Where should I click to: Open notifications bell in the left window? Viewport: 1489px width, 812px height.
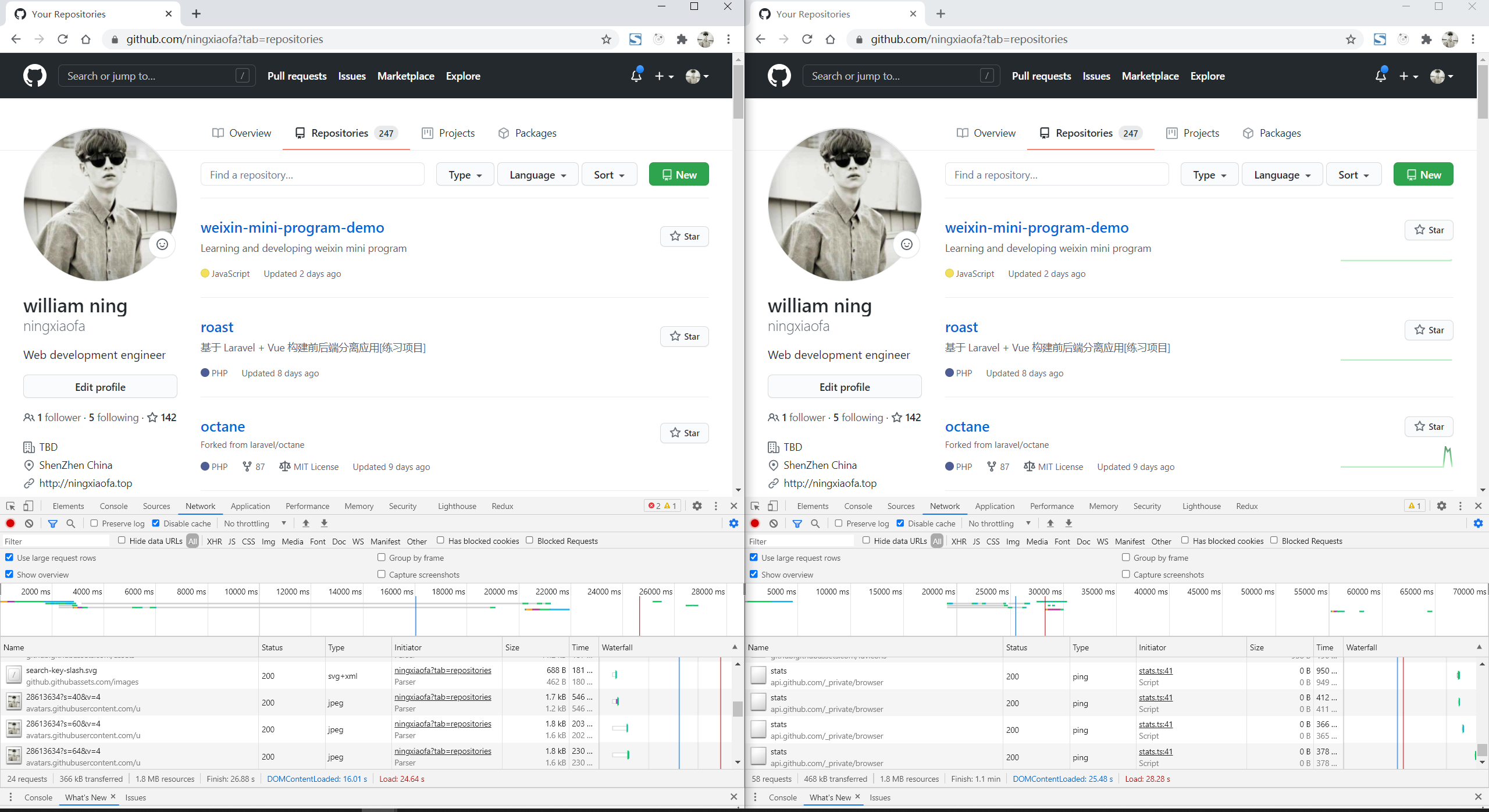pyautogui.click(x=636, y=76)
